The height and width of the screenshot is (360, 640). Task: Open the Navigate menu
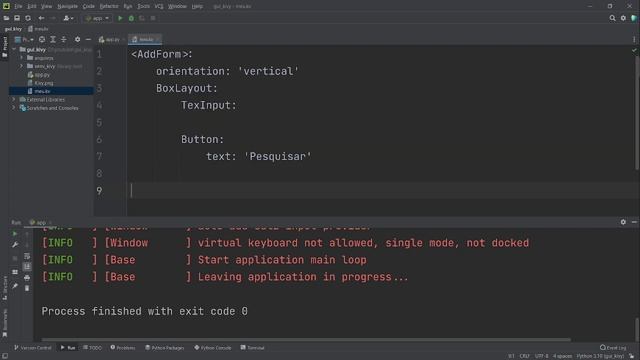(67, 6)
